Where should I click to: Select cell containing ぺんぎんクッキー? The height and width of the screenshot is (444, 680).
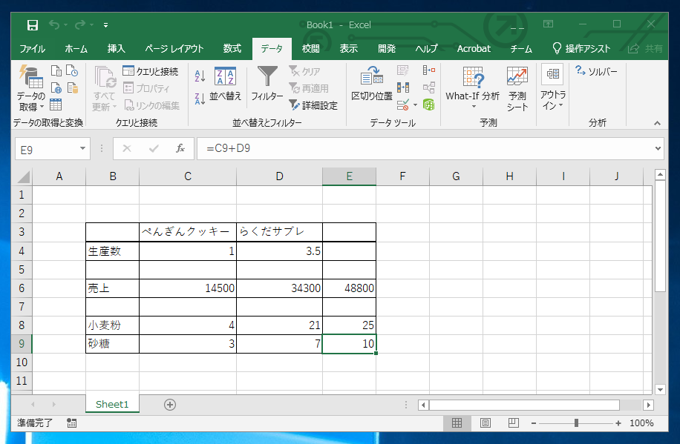point(188,232)
